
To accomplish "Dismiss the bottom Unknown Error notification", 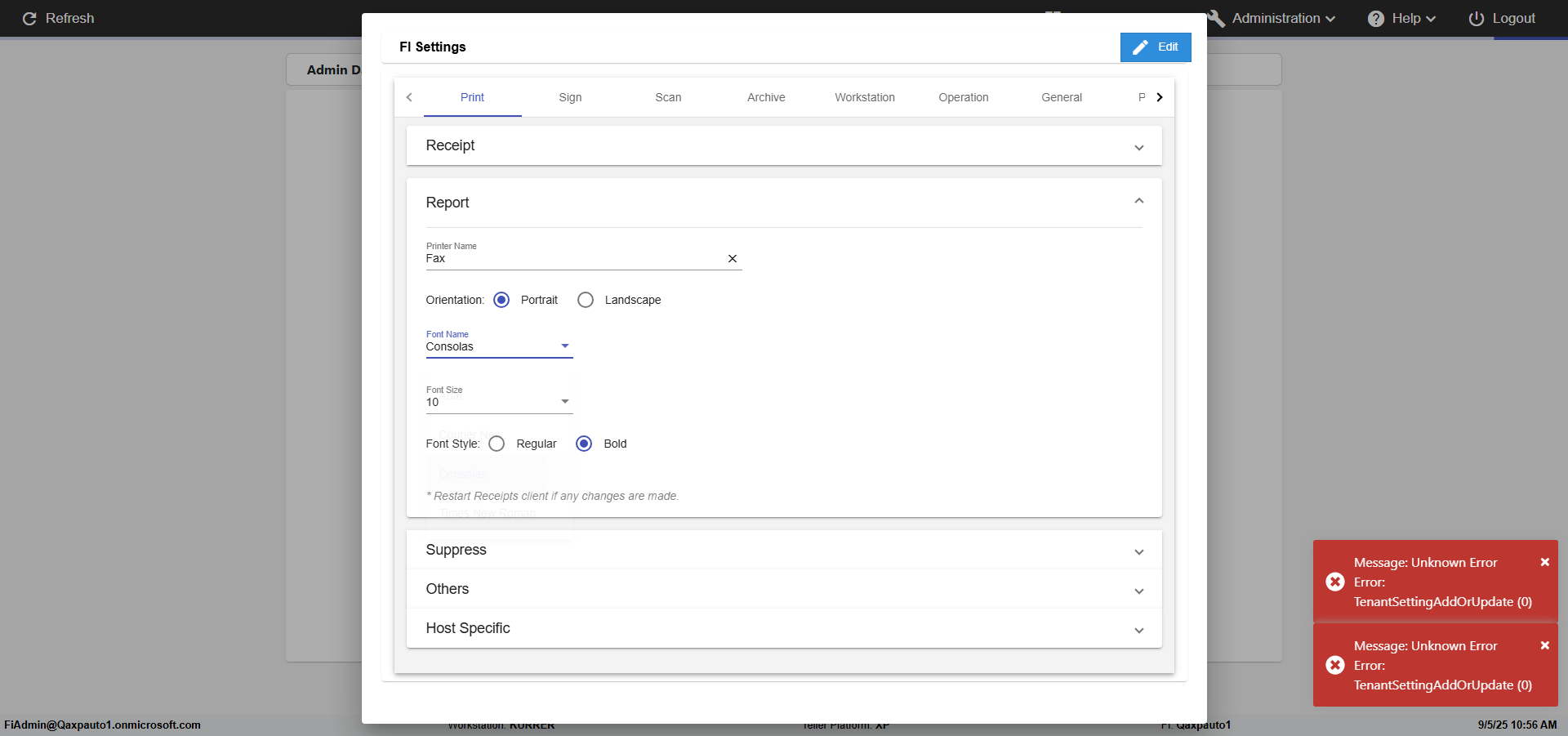I will click(x=1544, y=645).
